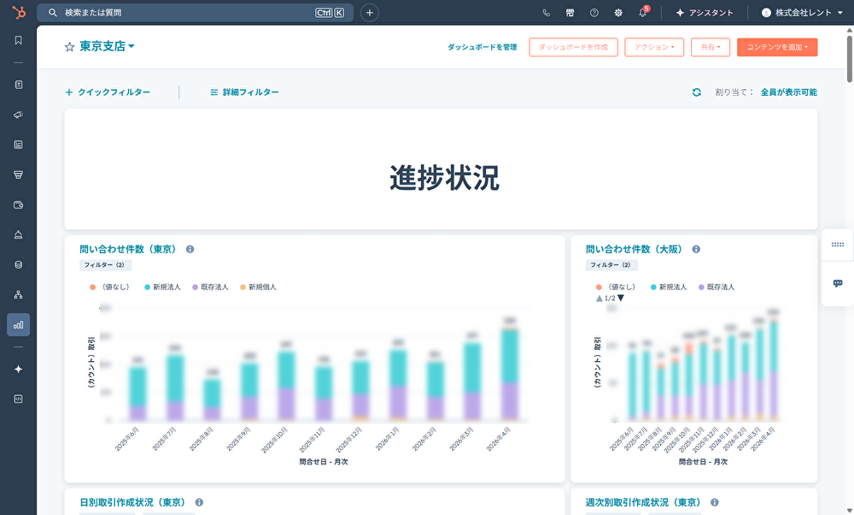The image size is (854, 515).
Task: Open the service sidebar icon
Action: 19,235
